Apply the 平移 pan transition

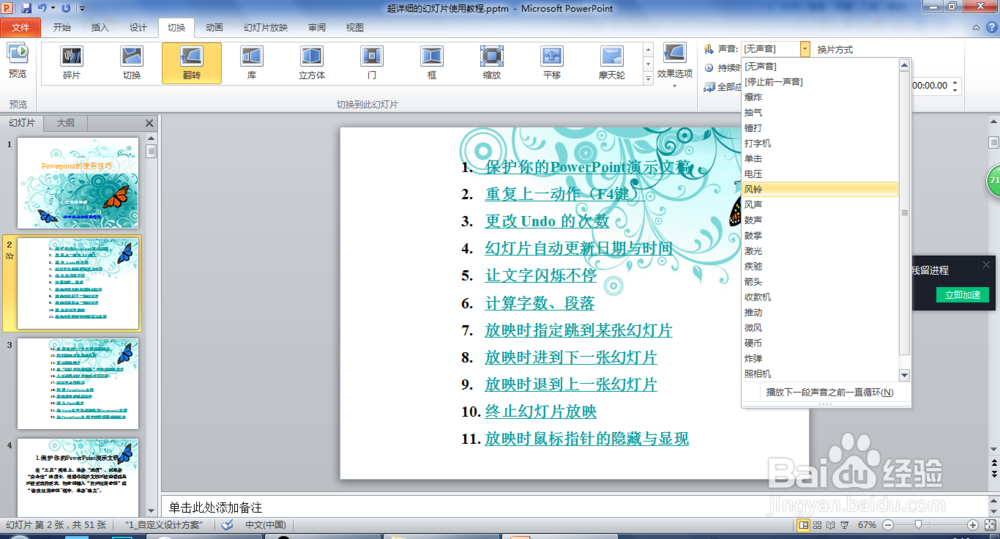click(552, 63)
